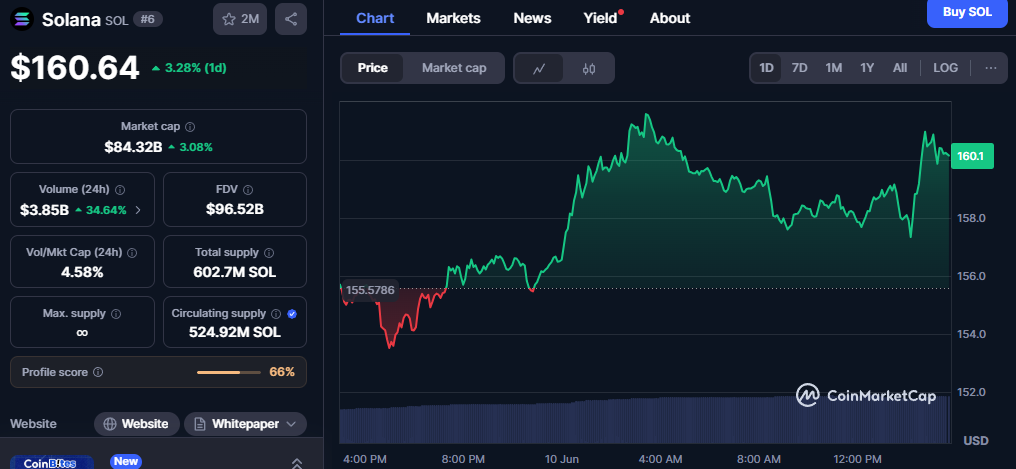
Task: Open the Chart tab
Action: 375,18
